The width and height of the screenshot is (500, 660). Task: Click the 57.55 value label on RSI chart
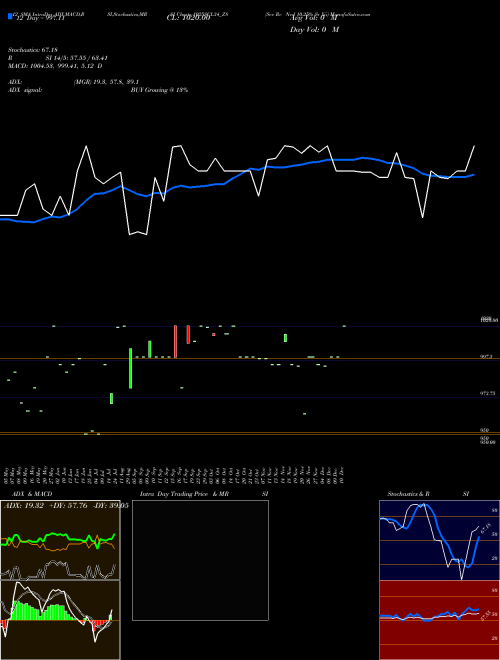pos(486,616)
